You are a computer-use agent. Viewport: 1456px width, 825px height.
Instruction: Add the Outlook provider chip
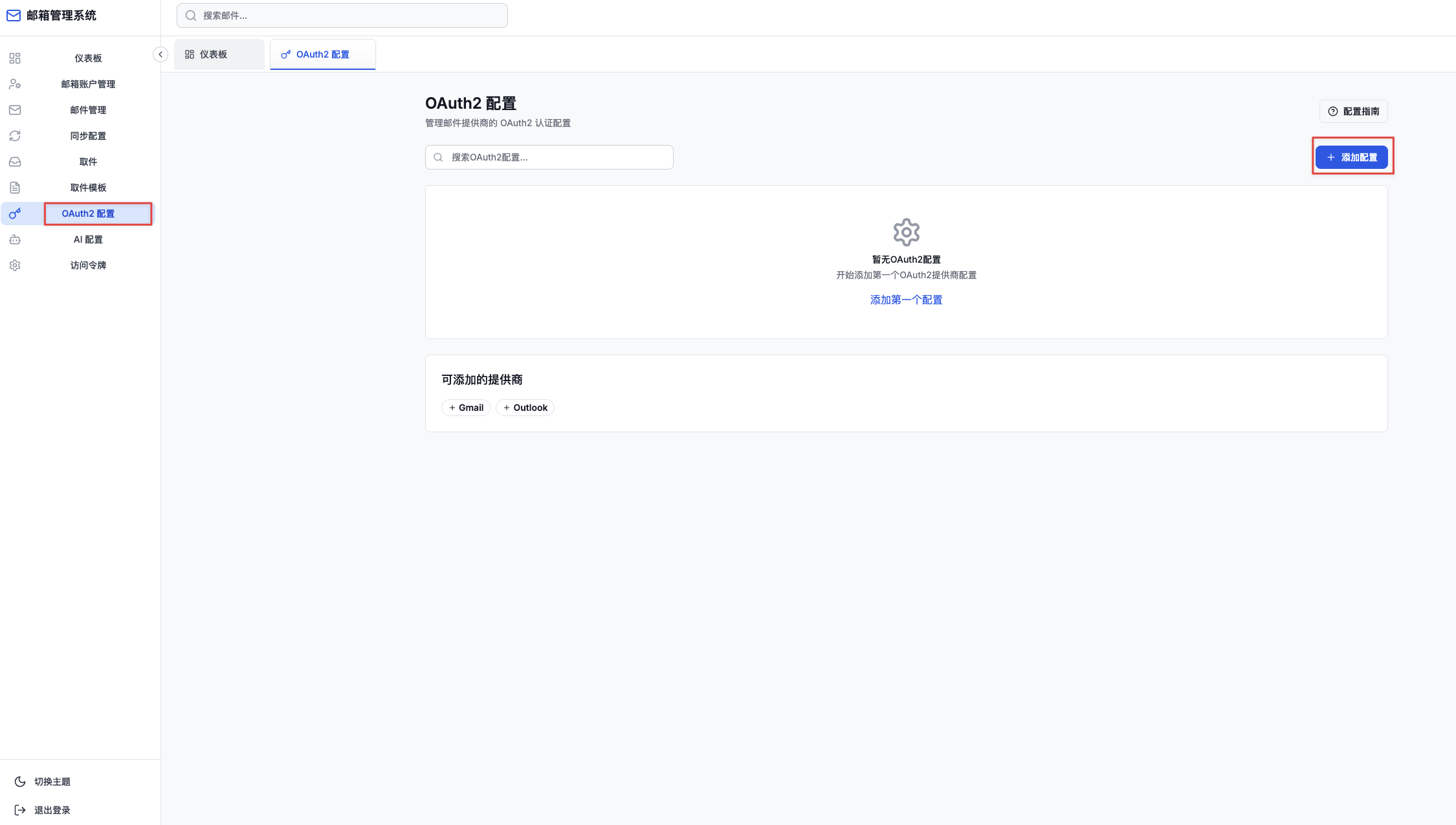coord(525,408)
